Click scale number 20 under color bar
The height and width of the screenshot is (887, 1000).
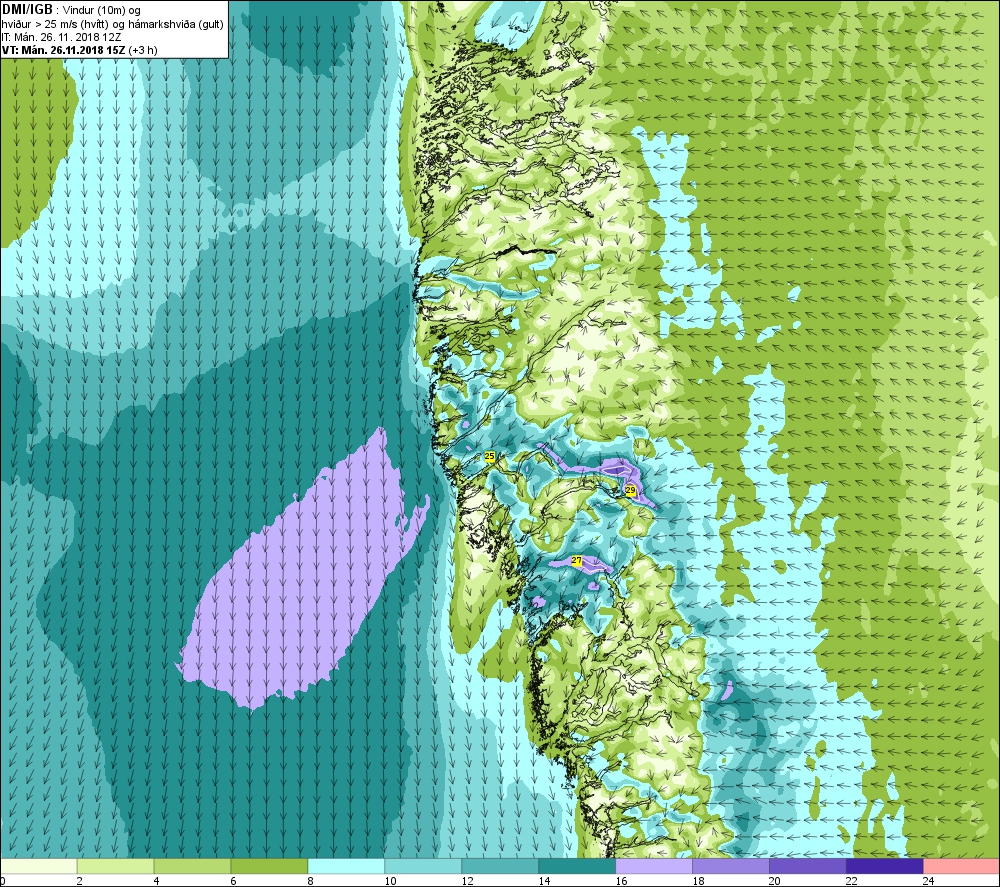(x=775, y=881)
